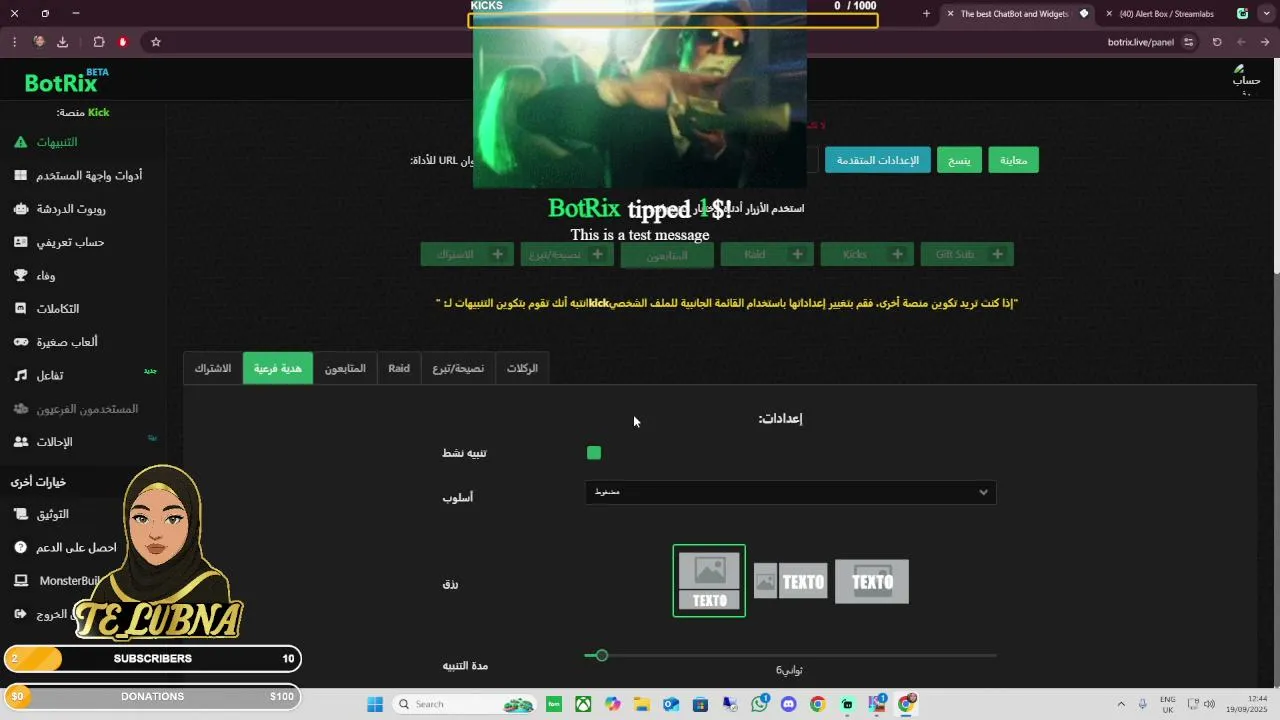Open the browser downloads icon

point(62,42)
